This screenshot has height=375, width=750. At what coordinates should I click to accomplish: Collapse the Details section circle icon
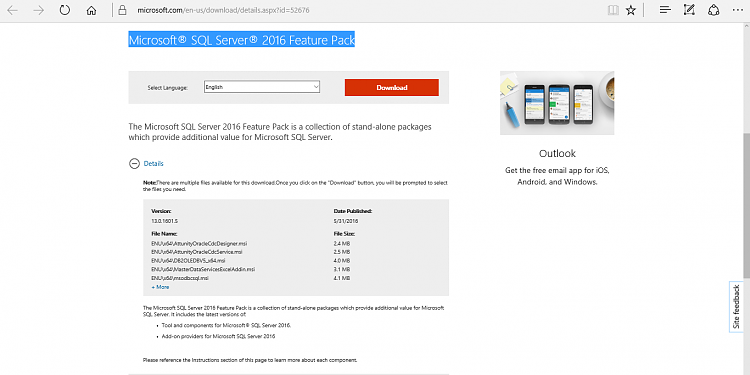click(x=134, y=164)
